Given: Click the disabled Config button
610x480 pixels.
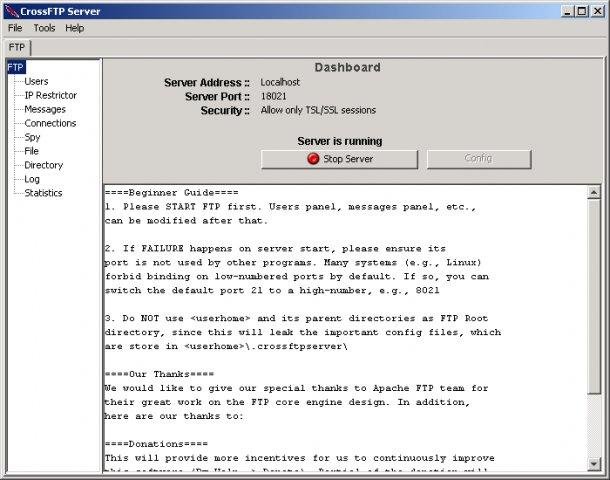Looking at the screenshot, I should [479, 159].
